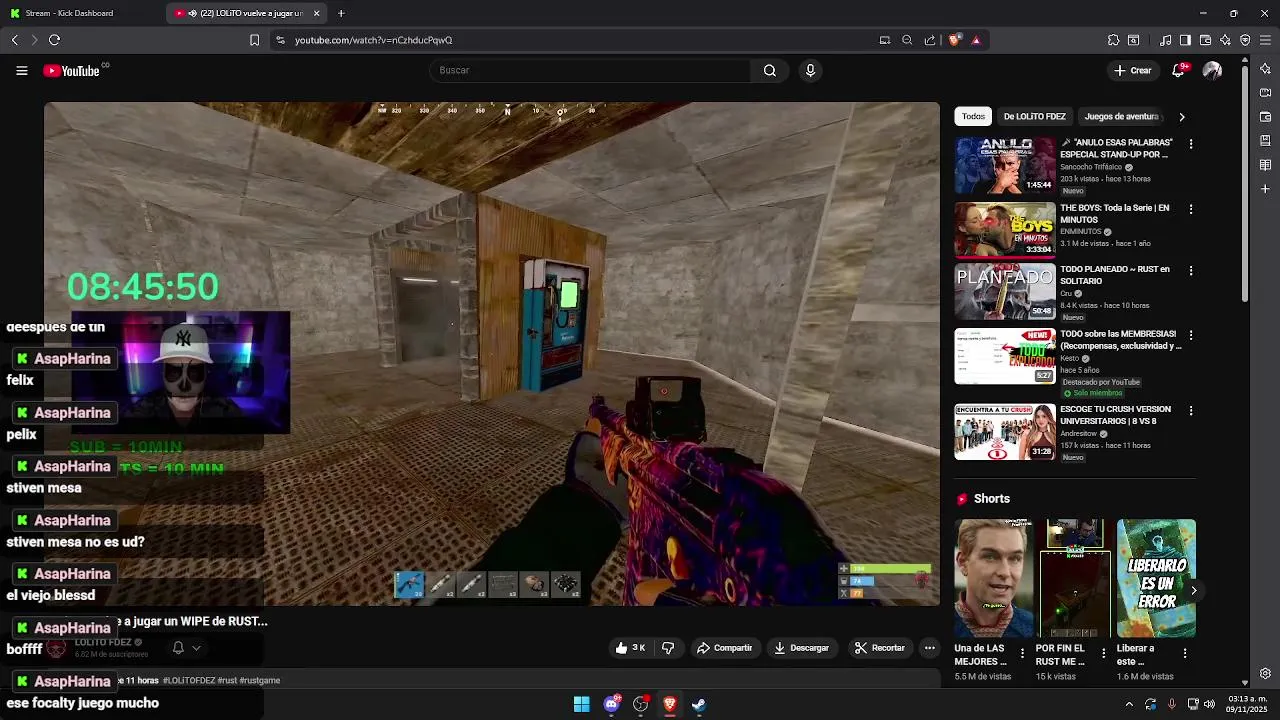Open options for Una de LAS MEJORES short
1280x720 pixels.
[1022, 653]
